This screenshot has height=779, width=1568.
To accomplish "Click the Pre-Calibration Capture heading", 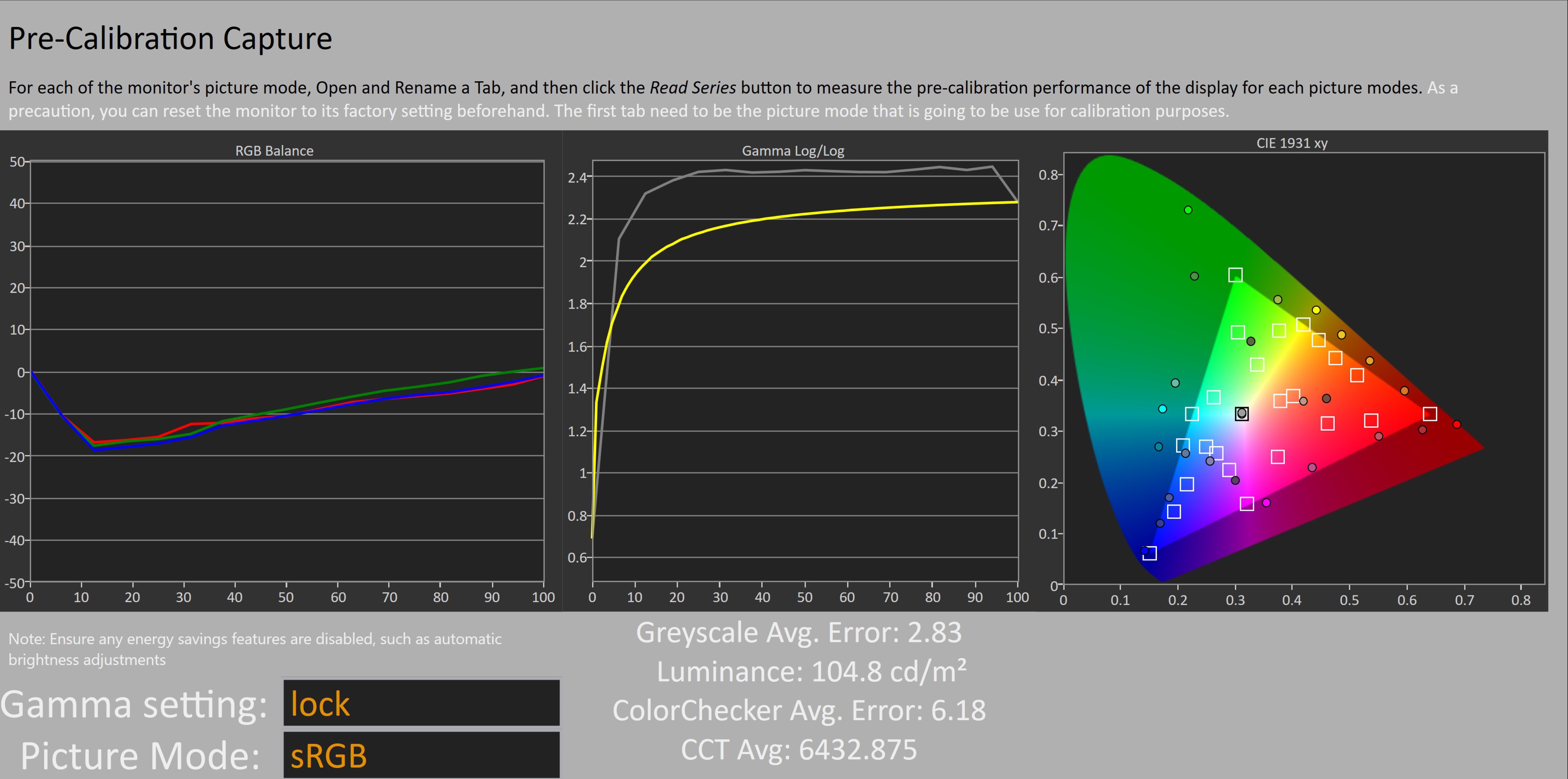I will click(x=170, y=39).
